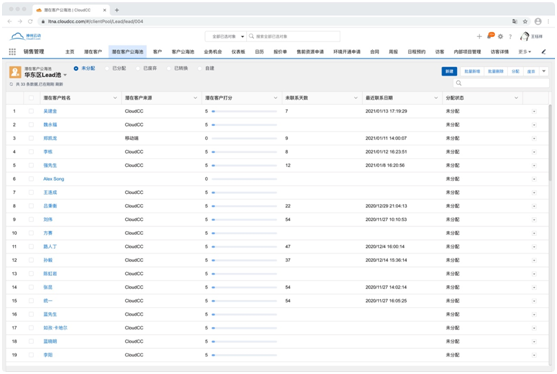Open the 业务机会 tab
This screenshot has height=374, width=557.
click(x=213, y=52)
